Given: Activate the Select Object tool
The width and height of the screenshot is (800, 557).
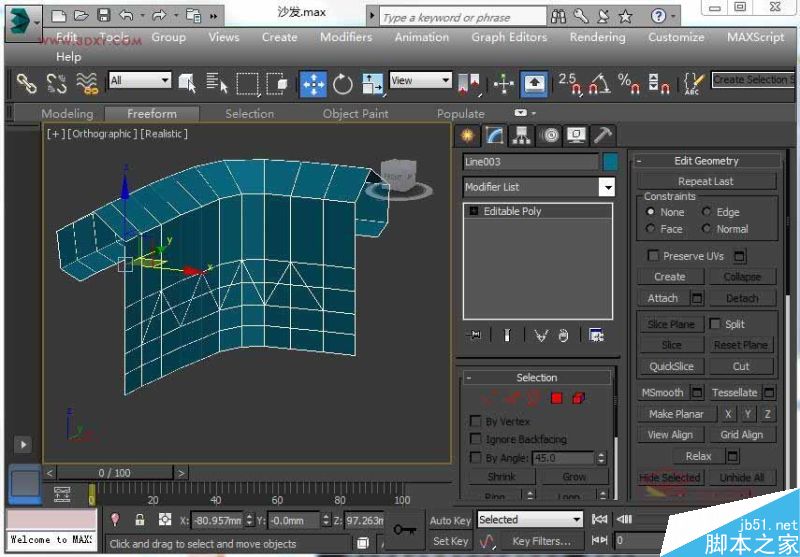Looking at the screenshot, I should click(x=187, y=83).
